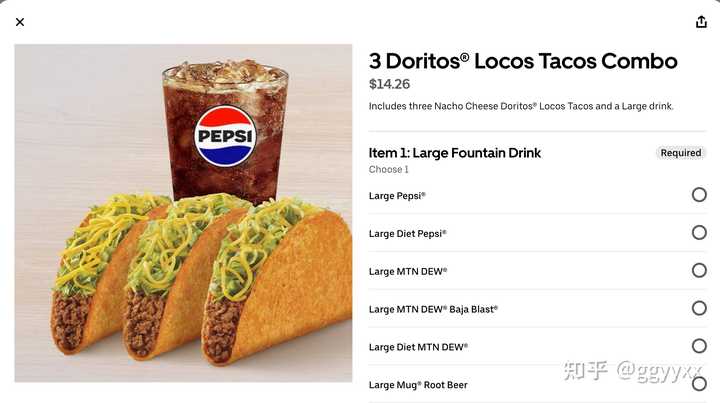Choose the Large Diet MTN DEW radio button
This screenshot has width=720, height=403.
[699, 346]
